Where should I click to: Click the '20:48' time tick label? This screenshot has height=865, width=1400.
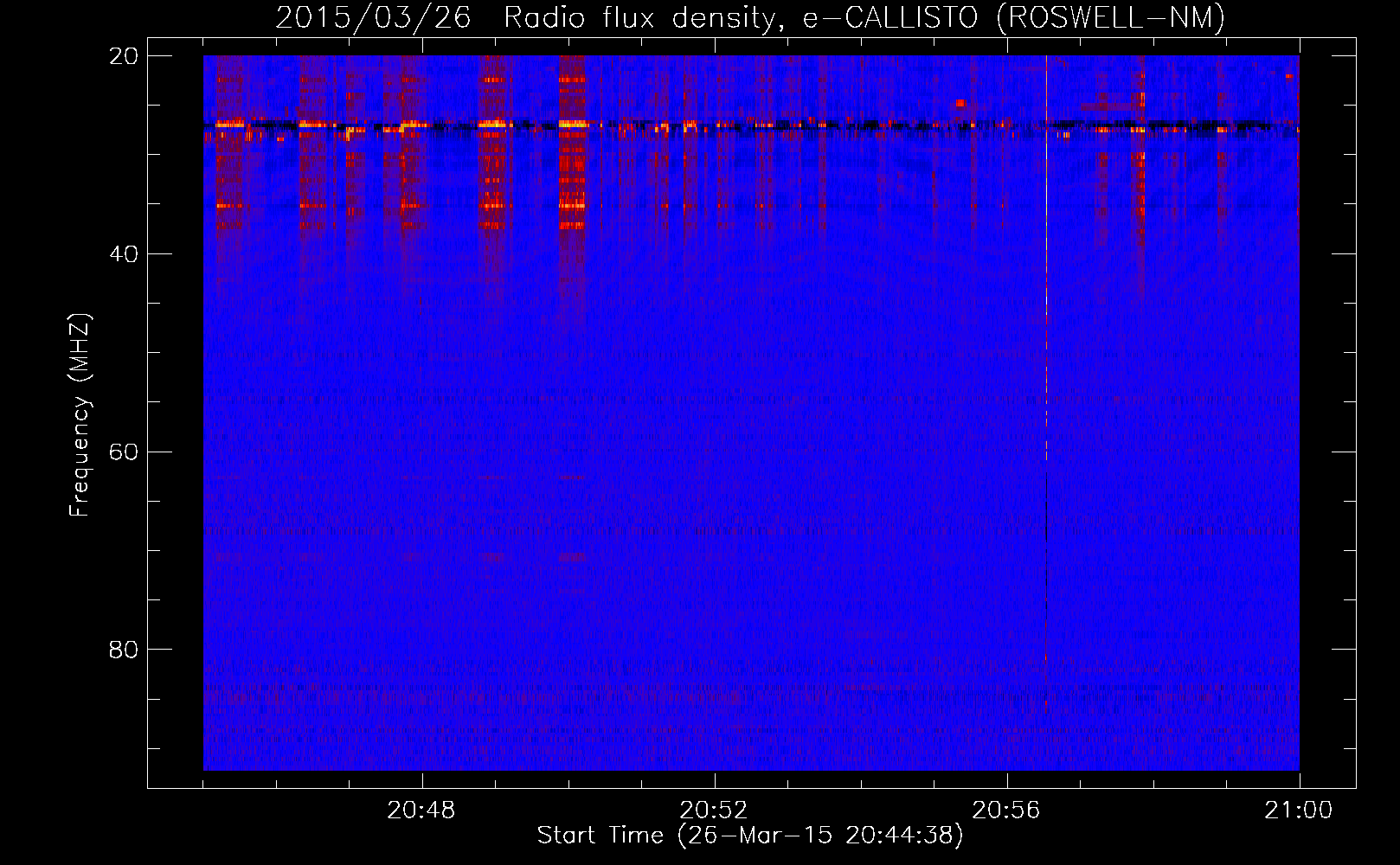coord(421,811)
